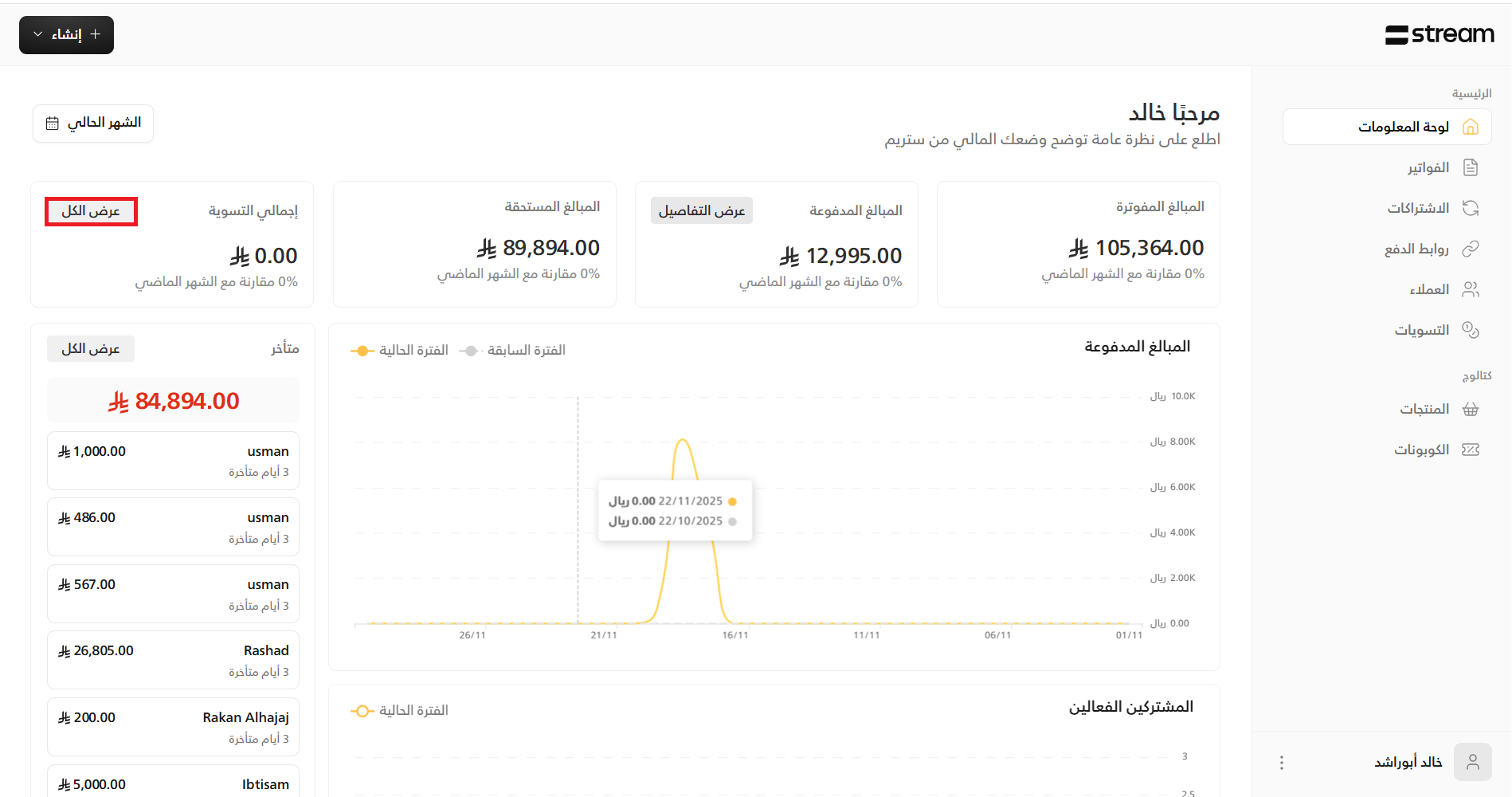Click عرض التفاصيل on paid amounts card
This screenshot has width=1512, height=797.
point(701,210)
